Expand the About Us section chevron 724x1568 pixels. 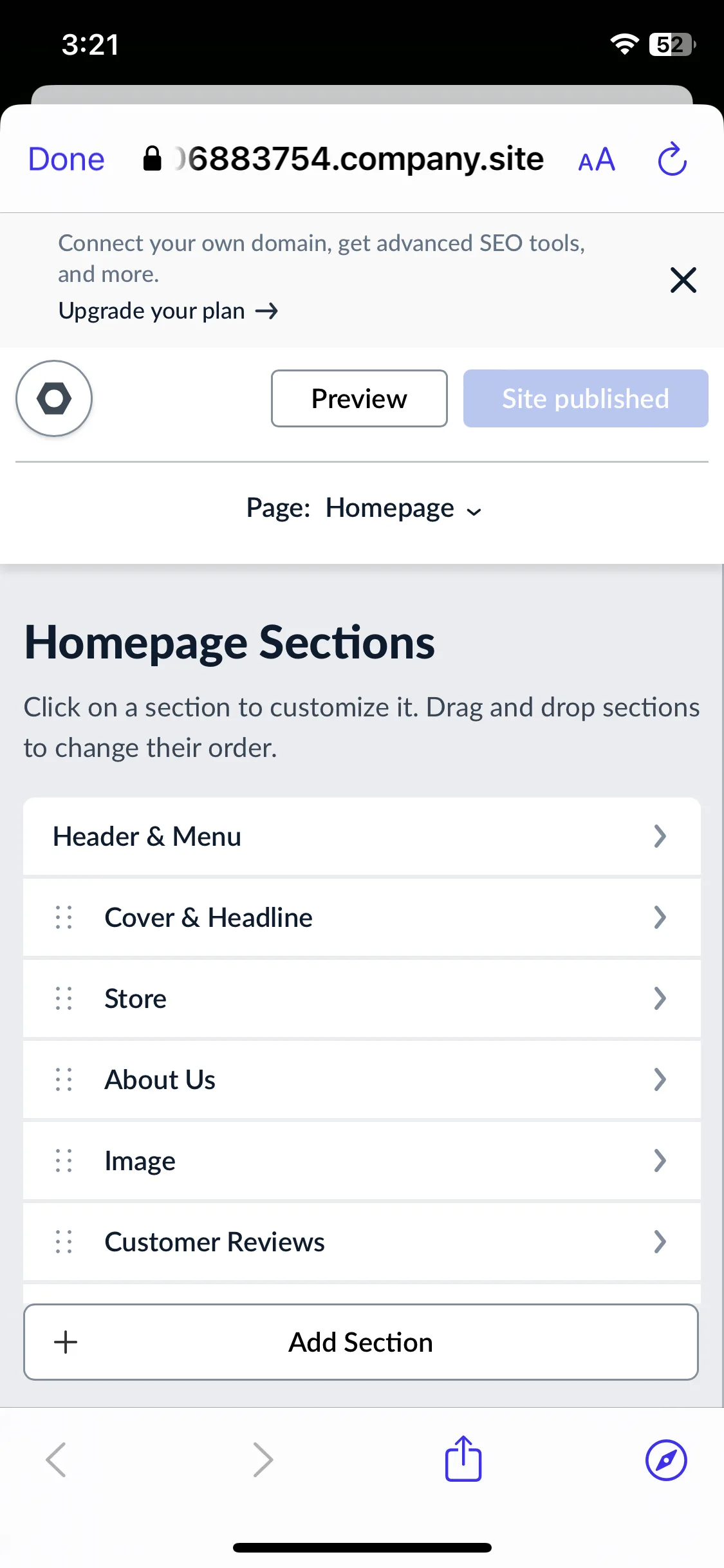(x=660, y=1079)
